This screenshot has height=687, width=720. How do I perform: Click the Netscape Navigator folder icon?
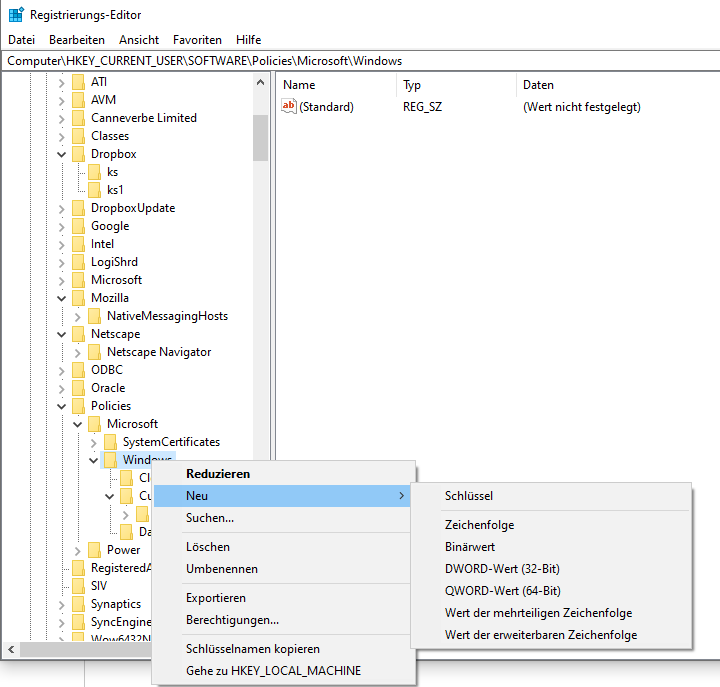click(x=95, y=352)
